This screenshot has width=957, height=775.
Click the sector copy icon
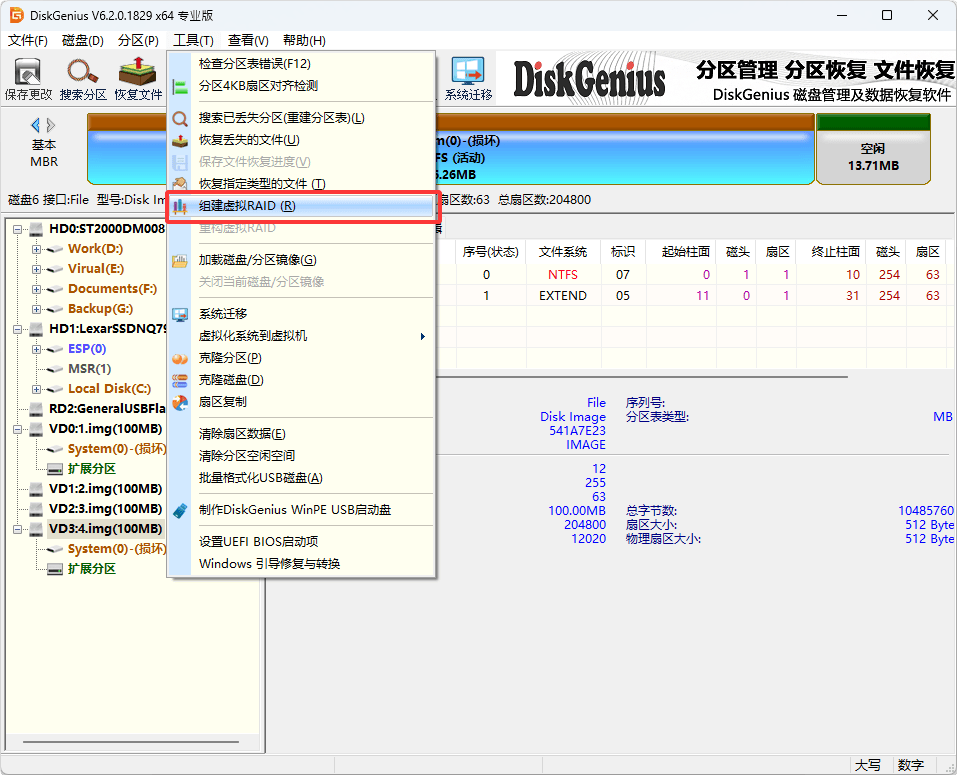coord(180,402)
